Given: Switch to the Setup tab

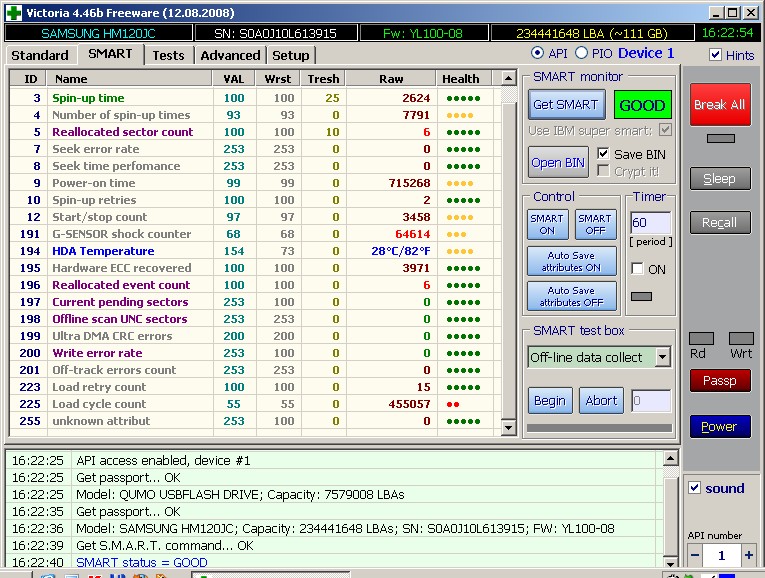Looking at the screenshot, I should (291, 55).
